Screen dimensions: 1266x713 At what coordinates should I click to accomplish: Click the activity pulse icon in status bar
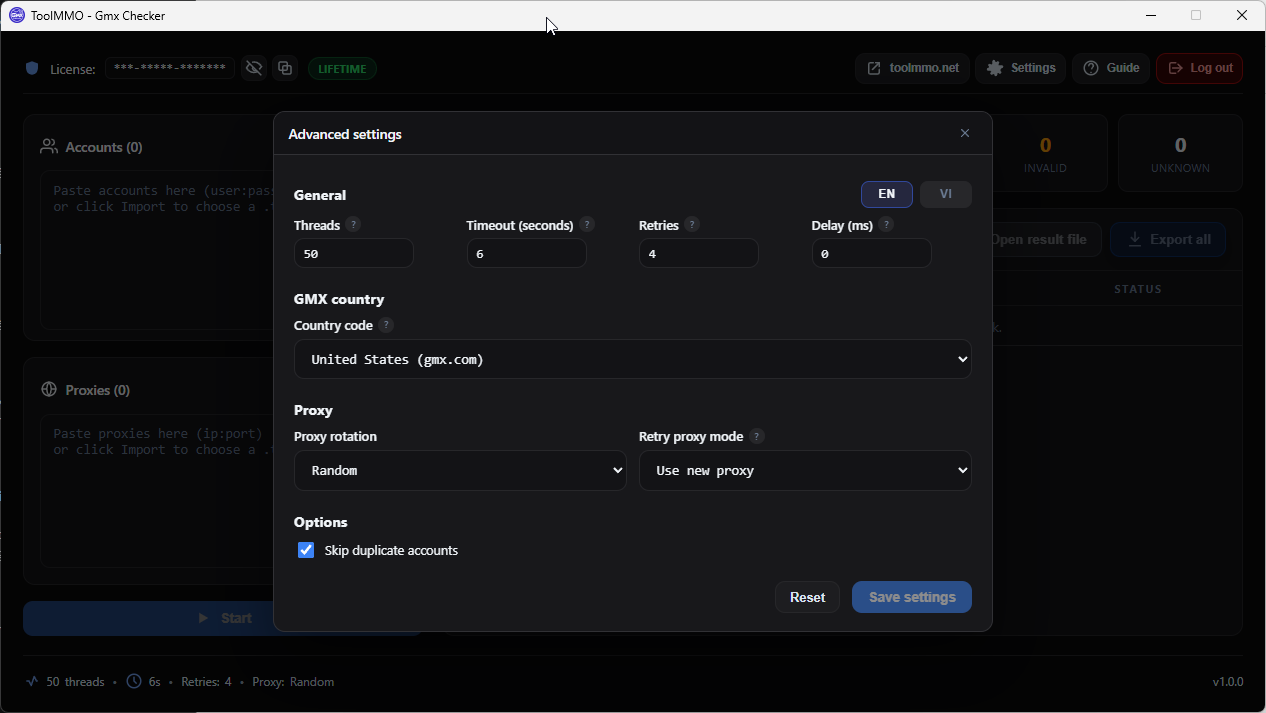[32, 681]
